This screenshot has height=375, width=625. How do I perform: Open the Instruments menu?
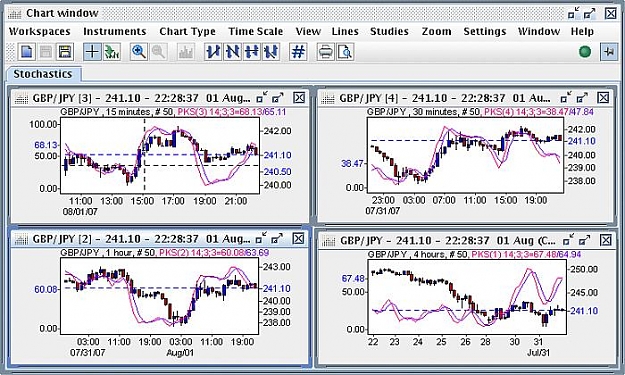click(x=114, y=31)
